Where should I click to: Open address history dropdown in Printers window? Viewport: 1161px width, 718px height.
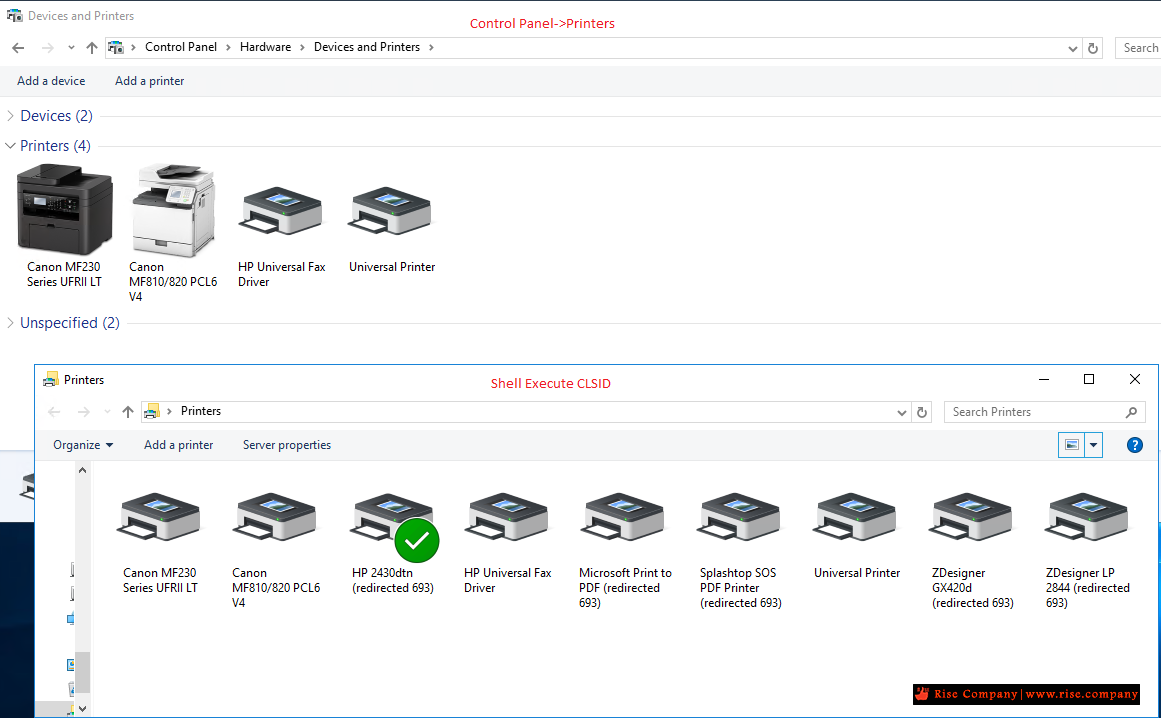tap(902, 412)
